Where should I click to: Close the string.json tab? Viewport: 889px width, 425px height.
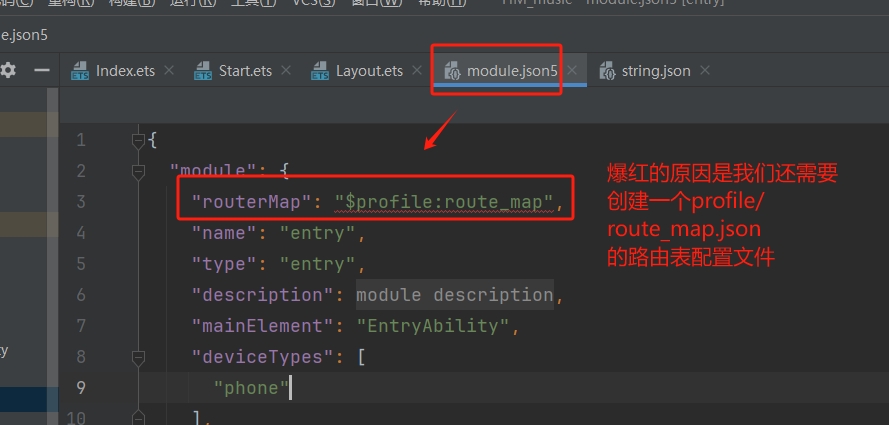click(704, 71)
